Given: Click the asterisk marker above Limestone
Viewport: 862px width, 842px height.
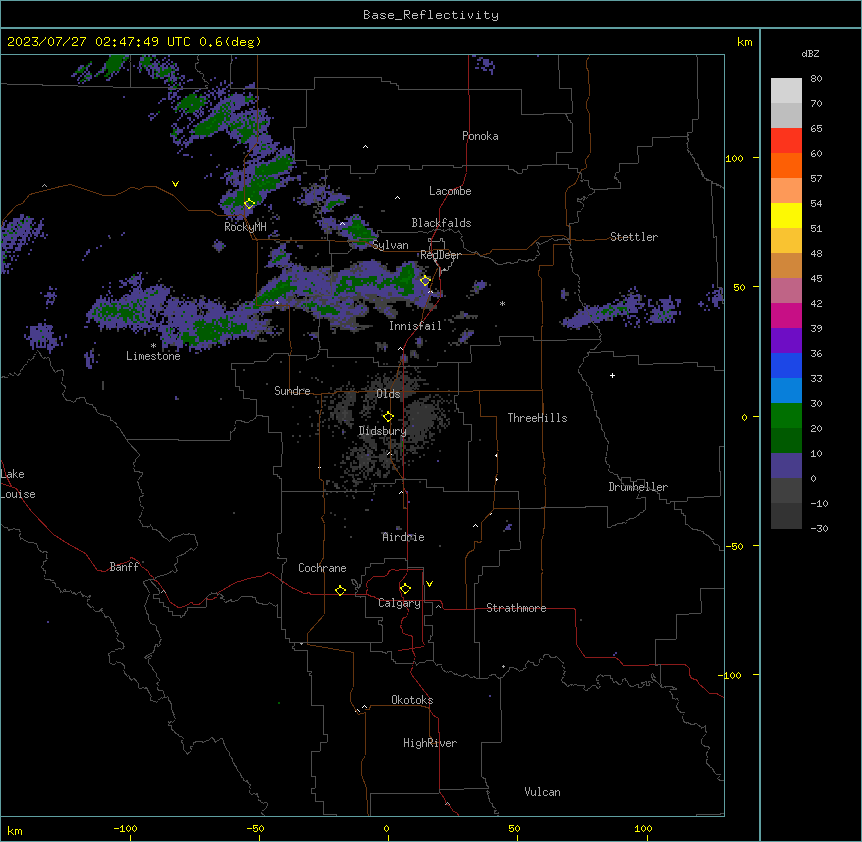Looking at the screenshot, I should [153, 346].
